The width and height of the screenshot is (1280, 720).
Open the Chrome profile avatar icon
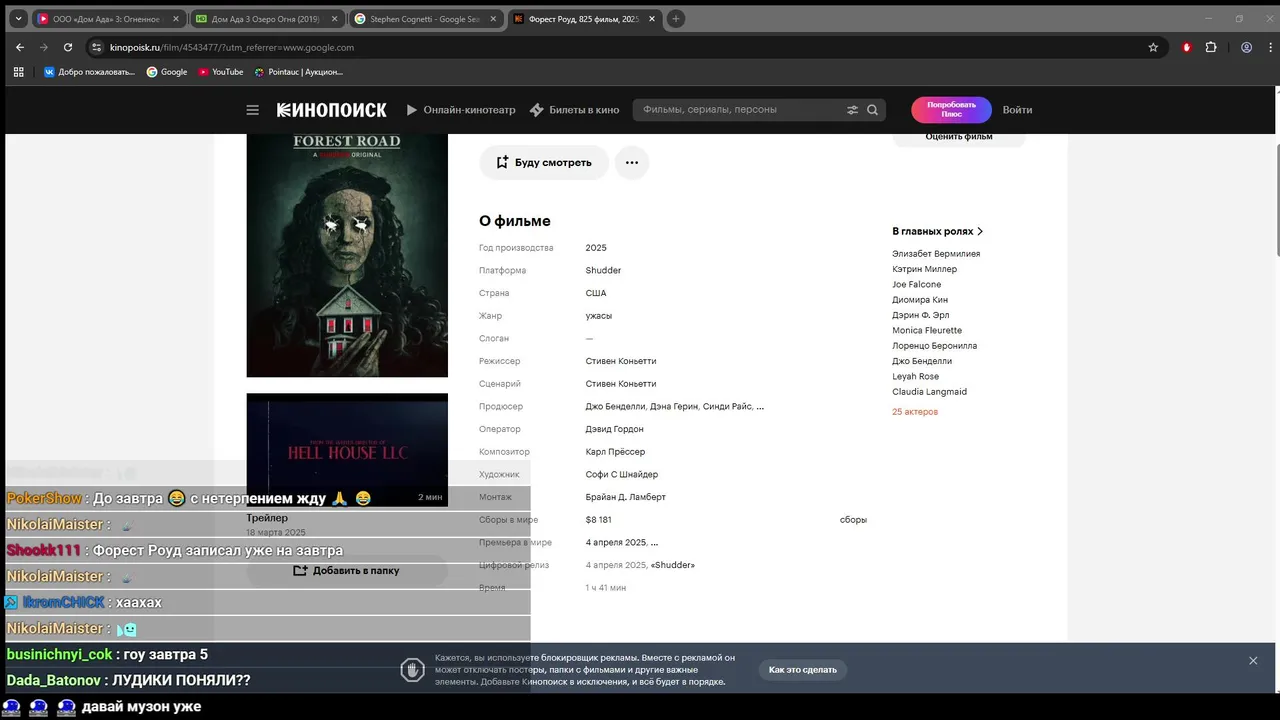[x=1246, y=47]
